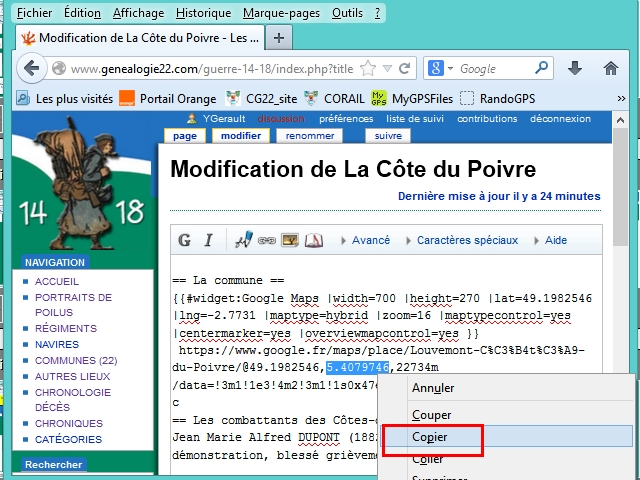Choose Coller in the context menu

pos(506,459)
